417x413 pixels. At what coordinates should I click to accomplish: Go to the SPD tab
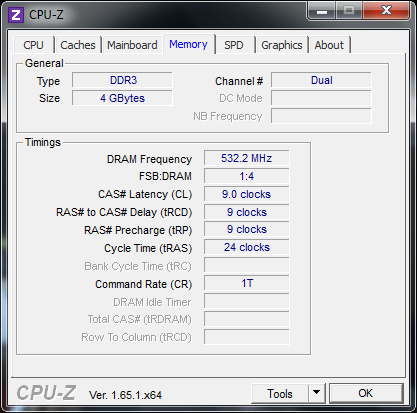(x=234, y=45)
